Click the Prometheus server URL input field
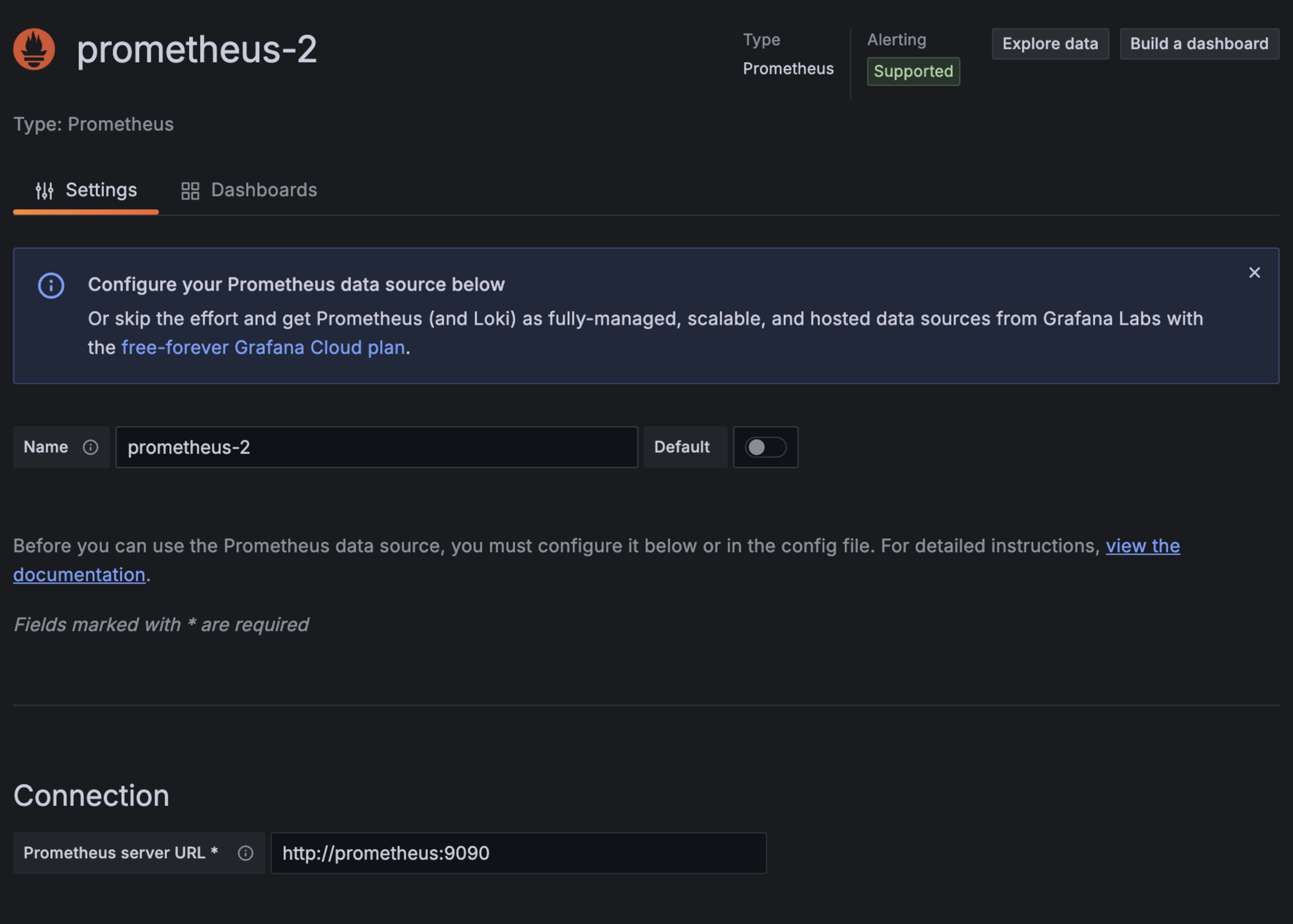This screenshot has height=924, width=1293. pos(518,853)
